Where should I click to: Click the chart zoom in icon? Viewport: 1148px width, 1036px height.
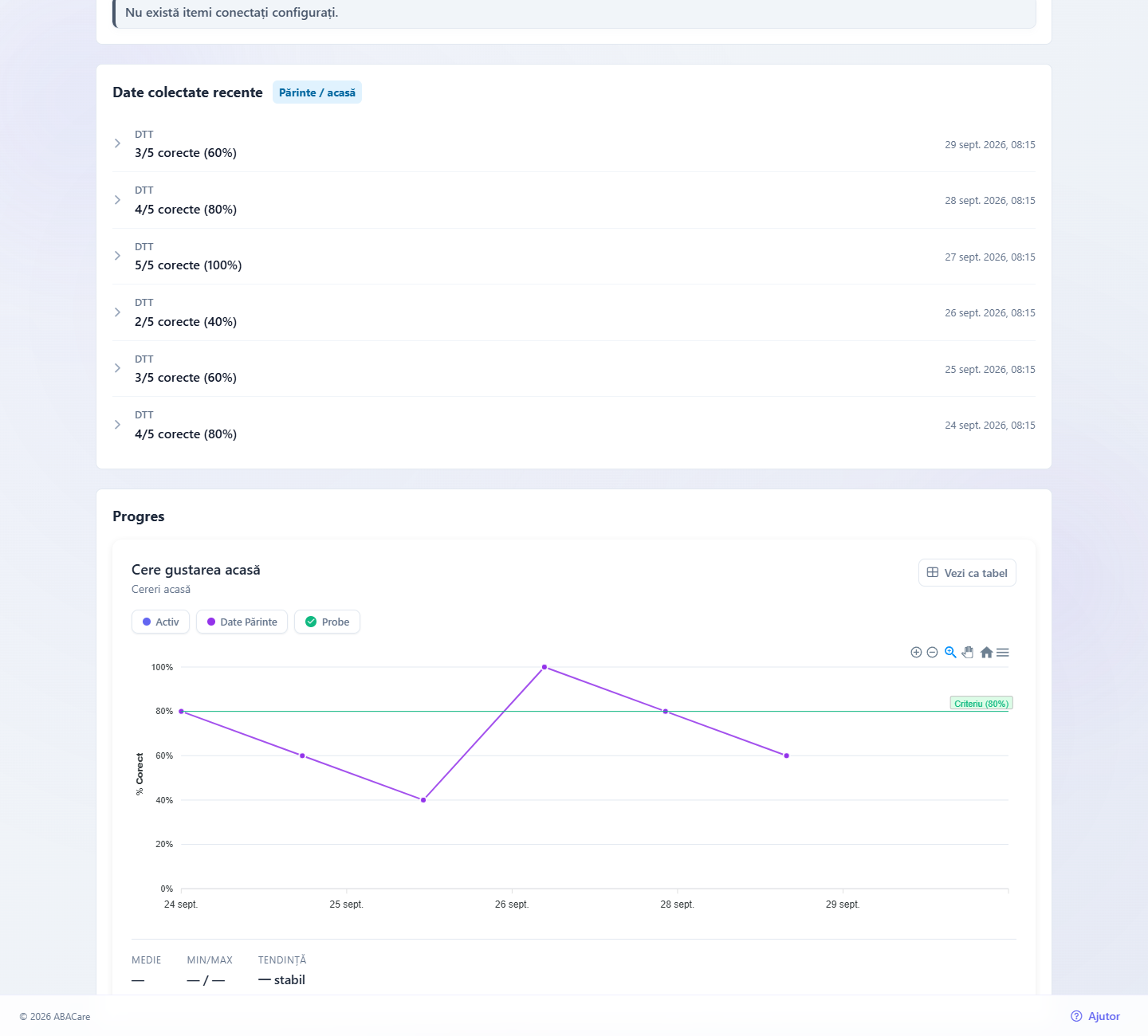(916, 653)
